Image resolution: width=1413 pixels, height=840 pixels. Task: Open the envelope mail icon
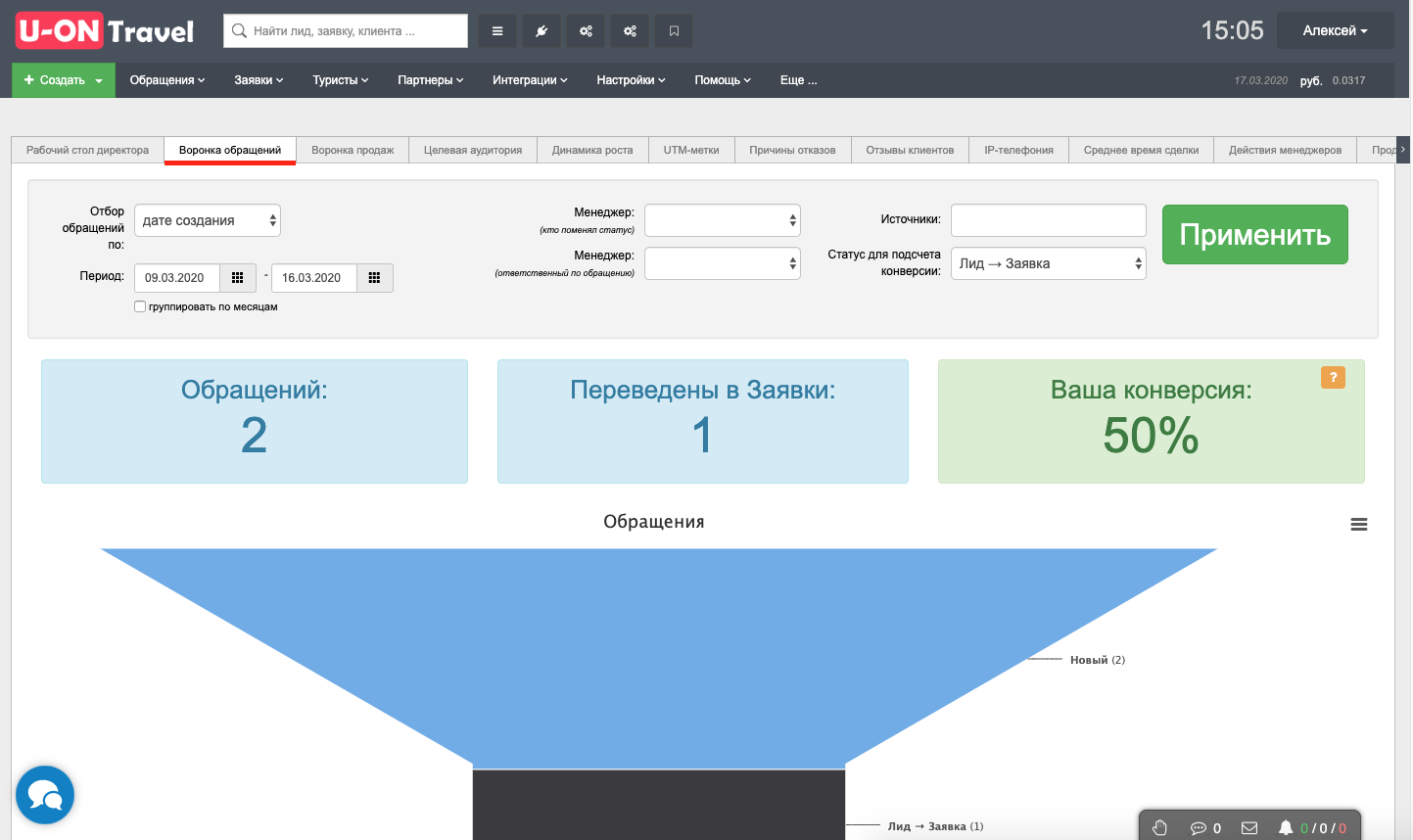pos(1249,827)
